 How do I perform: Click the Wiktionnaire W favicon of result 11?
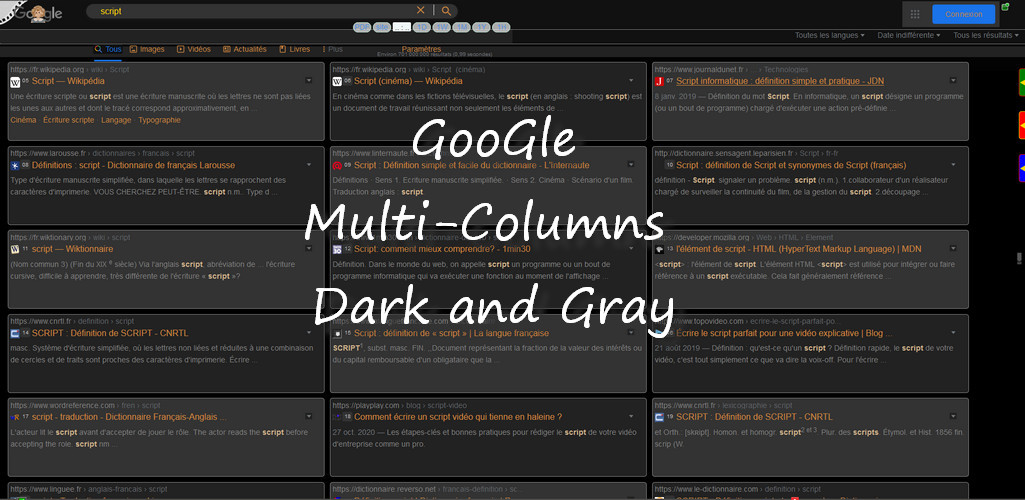point(15,249)
